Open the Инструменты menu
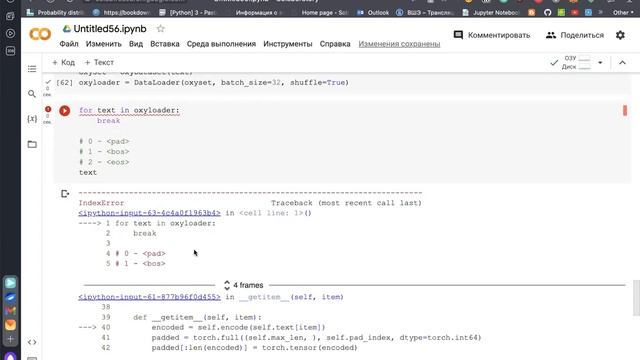Viewport: 640px width, 360px height. pyautogui.click(x=288, y=44)
